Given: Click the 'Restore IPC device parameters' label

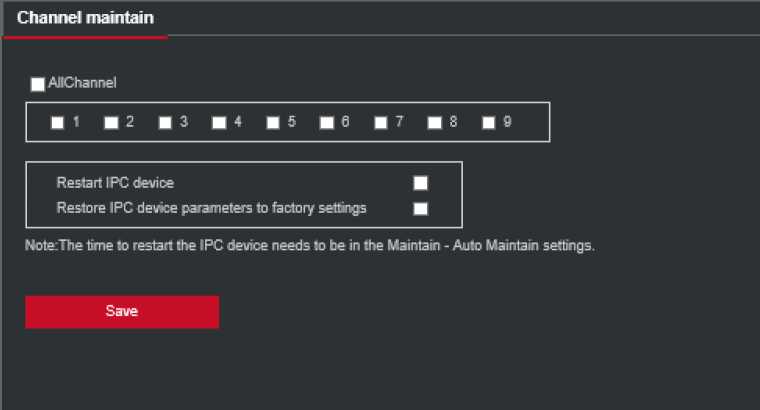Looking at the screenshot, I should click(x=212, y=208).
